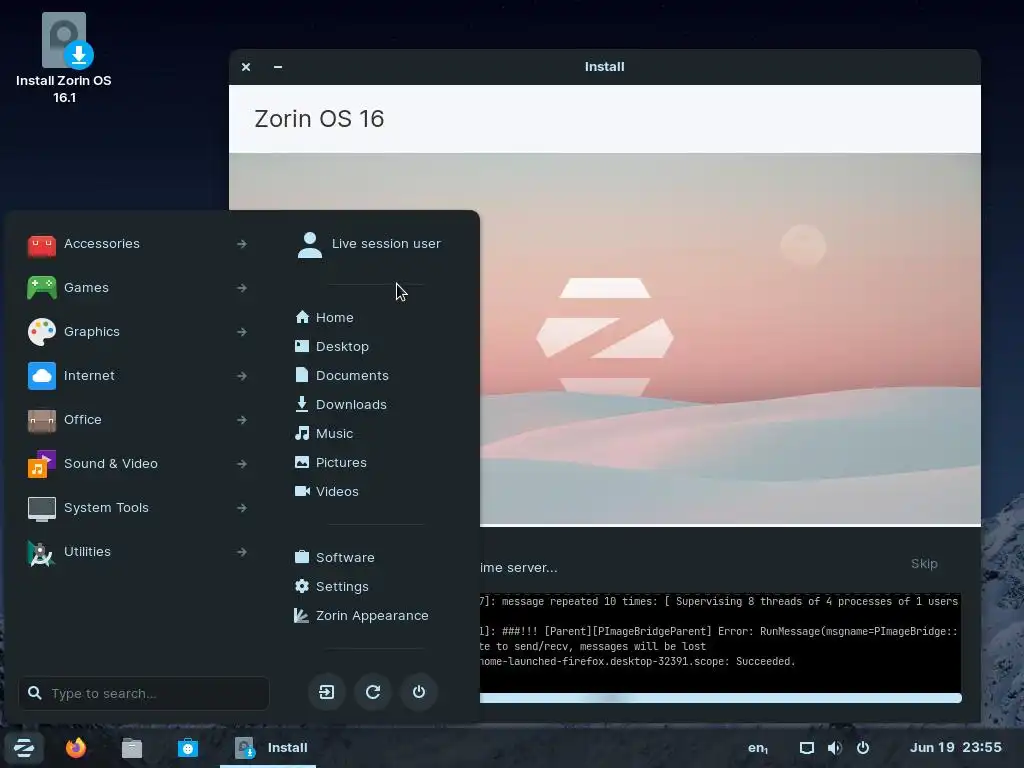The height and width of the screenshot is (768, 1024).
Task: Click the power off button in menu
Action: pyautogui.click(x=419, y=692)
